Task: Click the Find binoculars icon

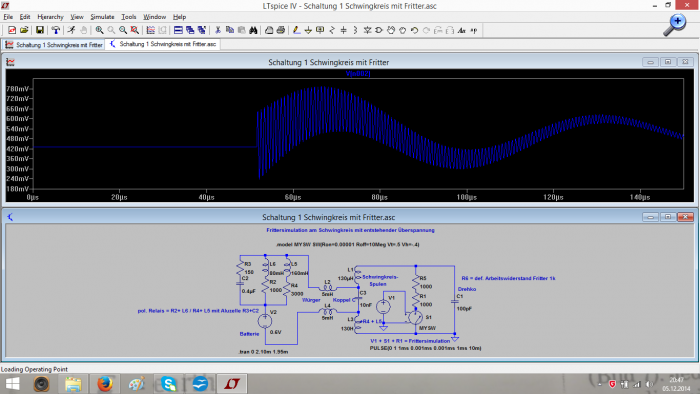Action: (253, 30)
